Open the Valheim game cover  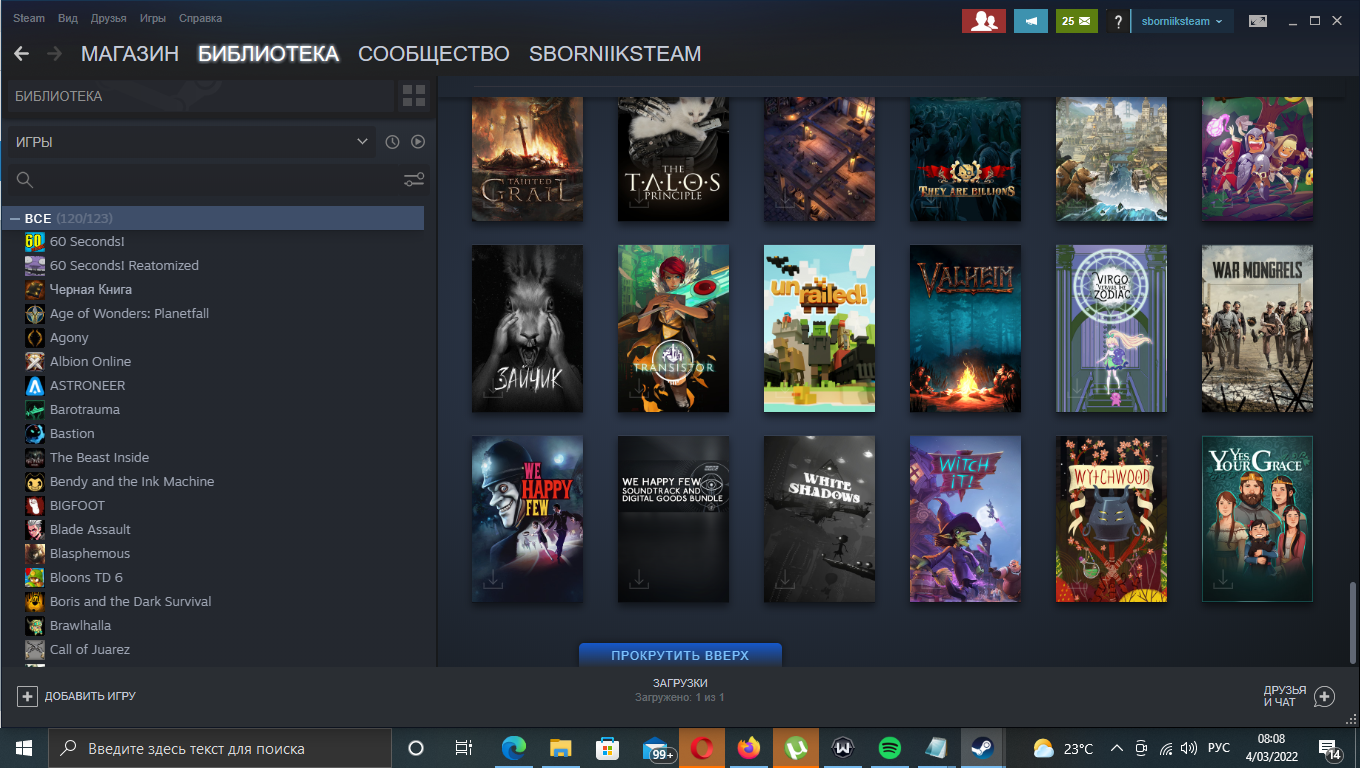click(x=965, y=328)
